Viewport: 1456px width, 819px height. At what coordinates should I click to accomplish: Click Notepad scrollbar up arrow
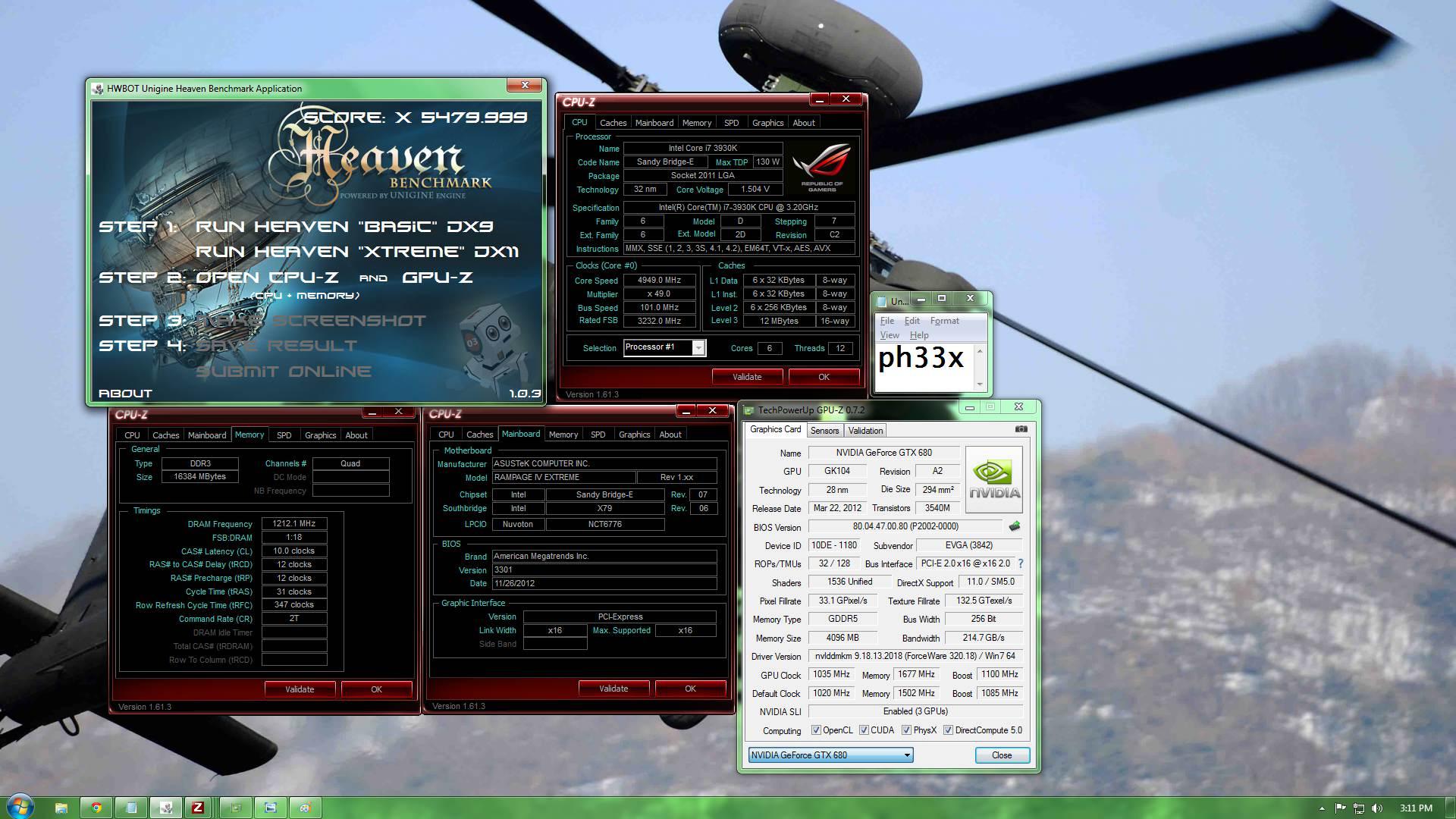[980, 351]
